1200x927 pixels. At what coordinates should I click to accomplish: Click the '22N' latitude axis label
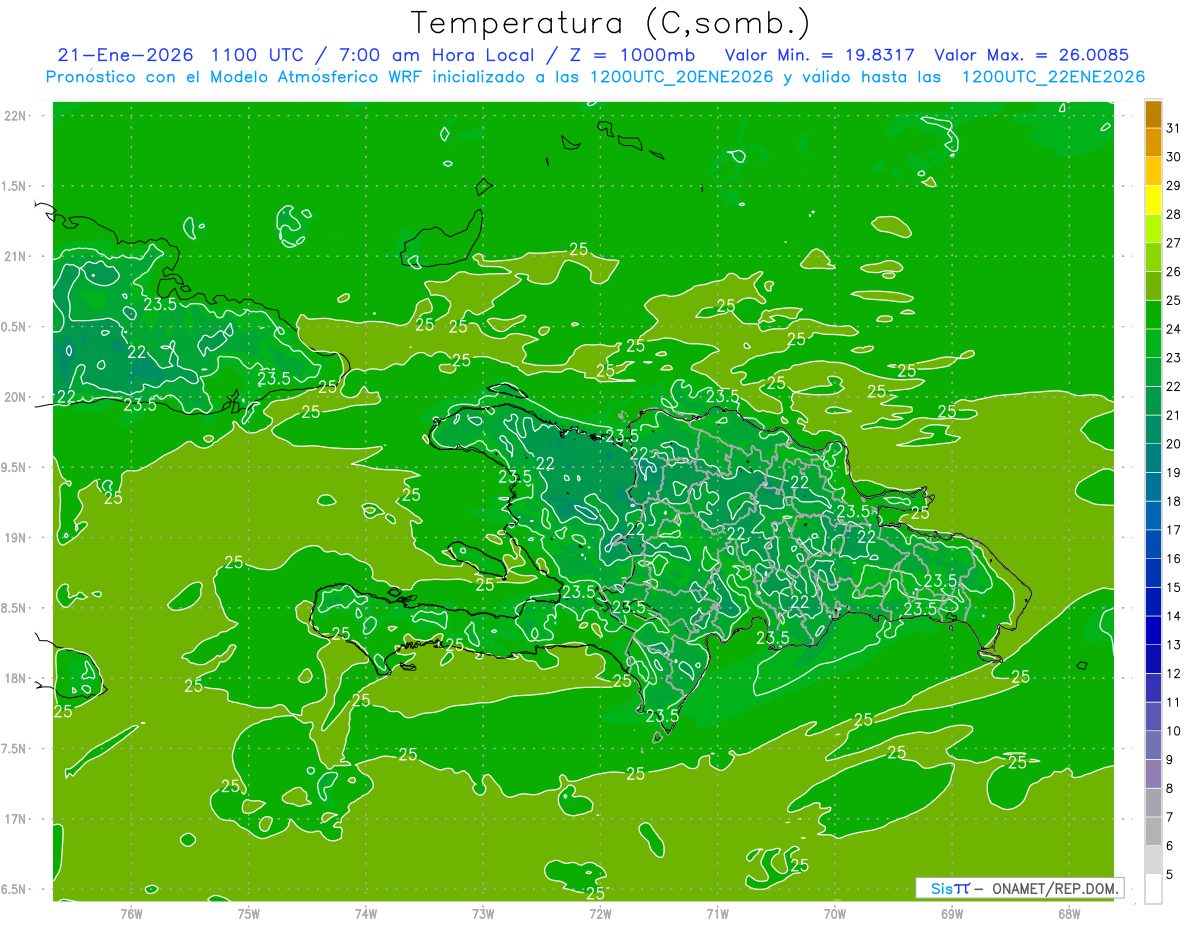15,116
